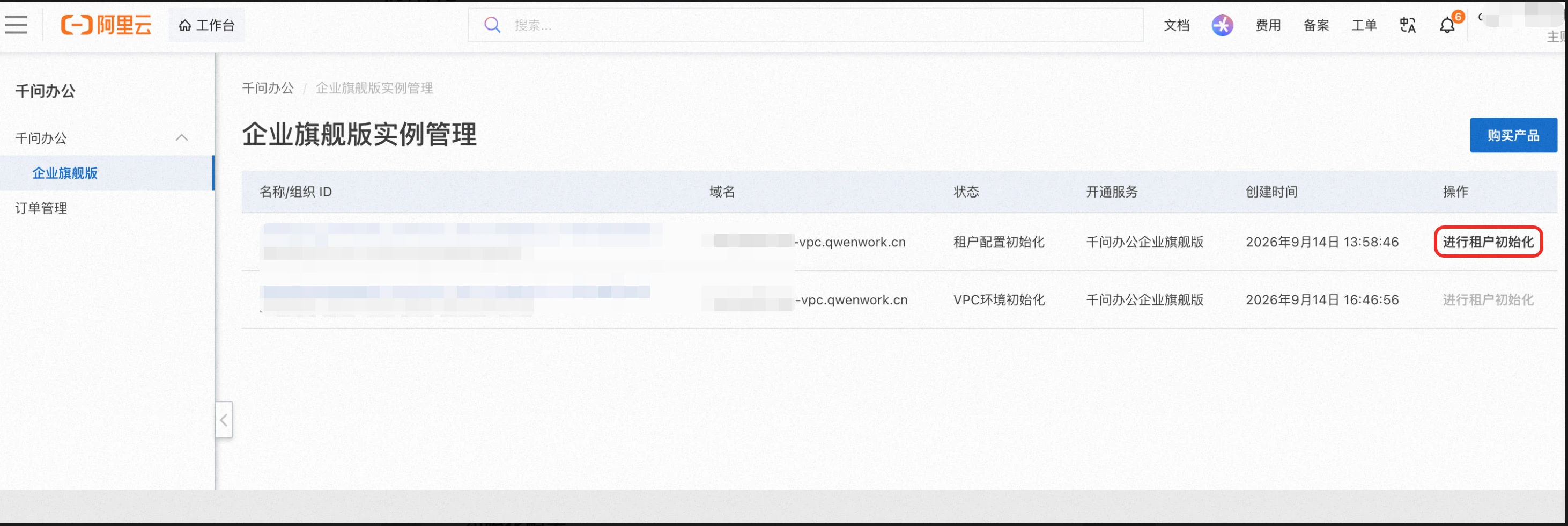1568x526 pixels.
Task: Click the Alibaba Cloud logo
Action: click(x=106, y=25)
